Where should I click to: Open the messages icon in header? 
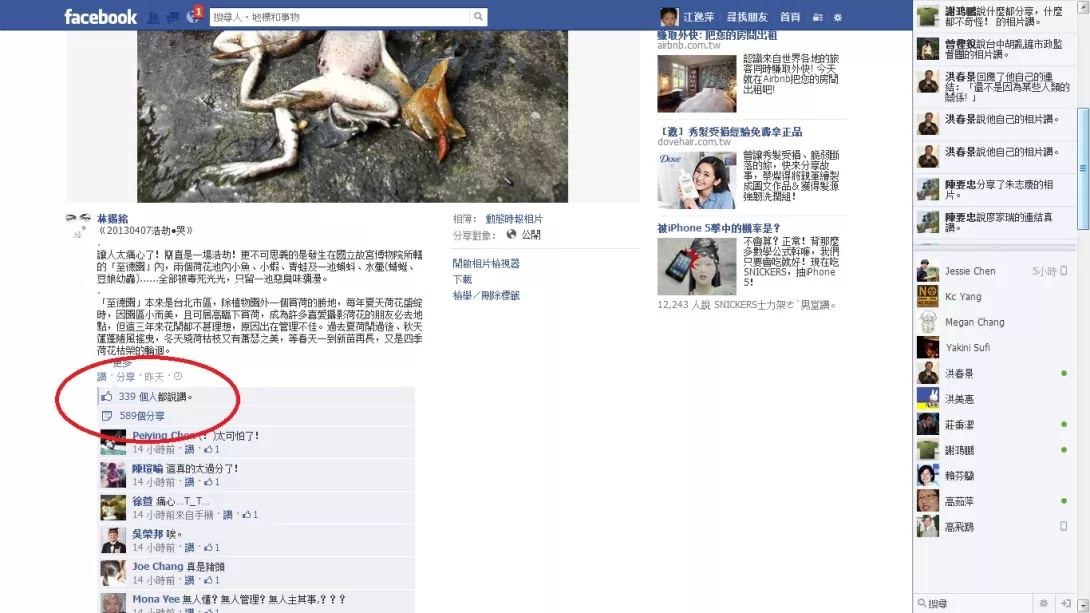(x=172, y=17)
